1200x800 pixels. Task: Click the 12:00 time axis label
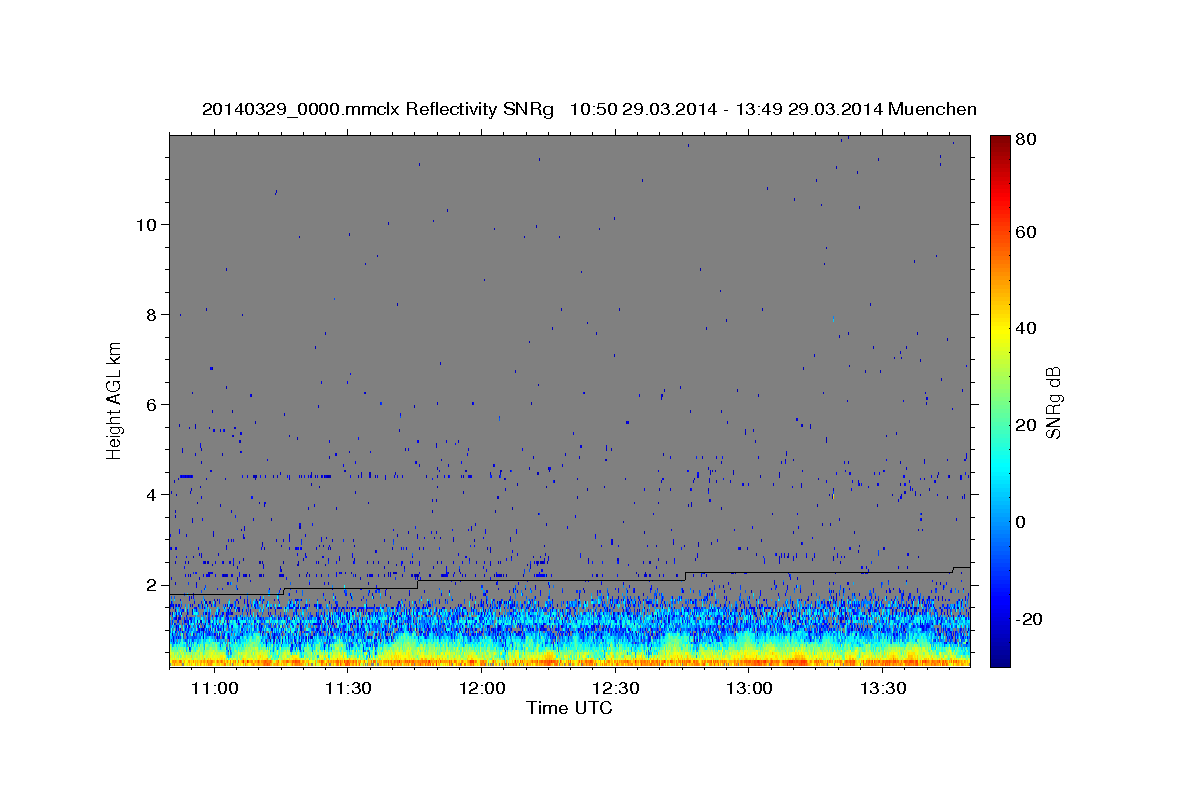482,688
